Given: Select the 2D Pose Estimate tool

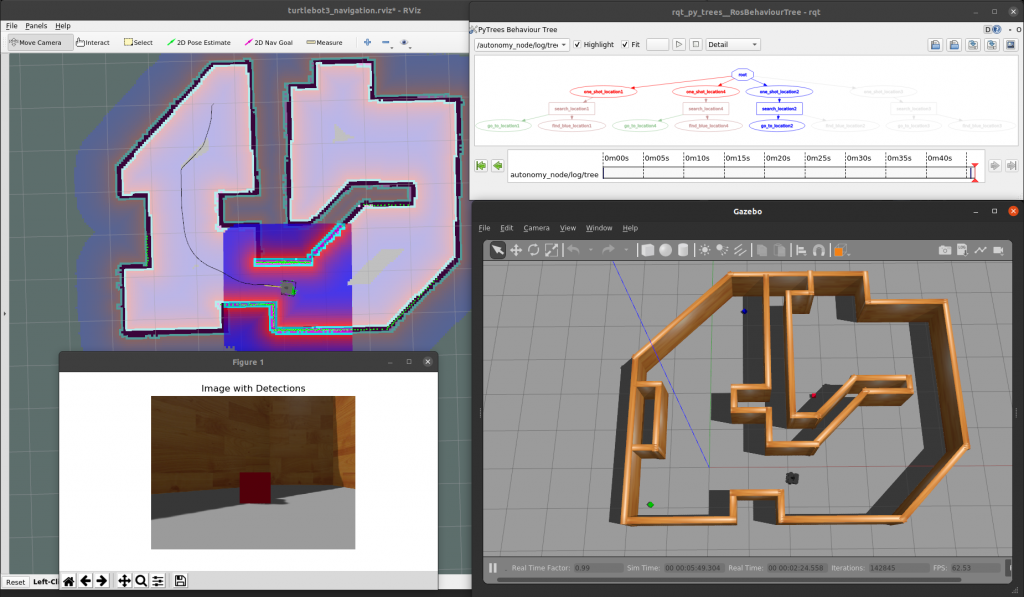Looking at the screenshot, I should point(199,42).
